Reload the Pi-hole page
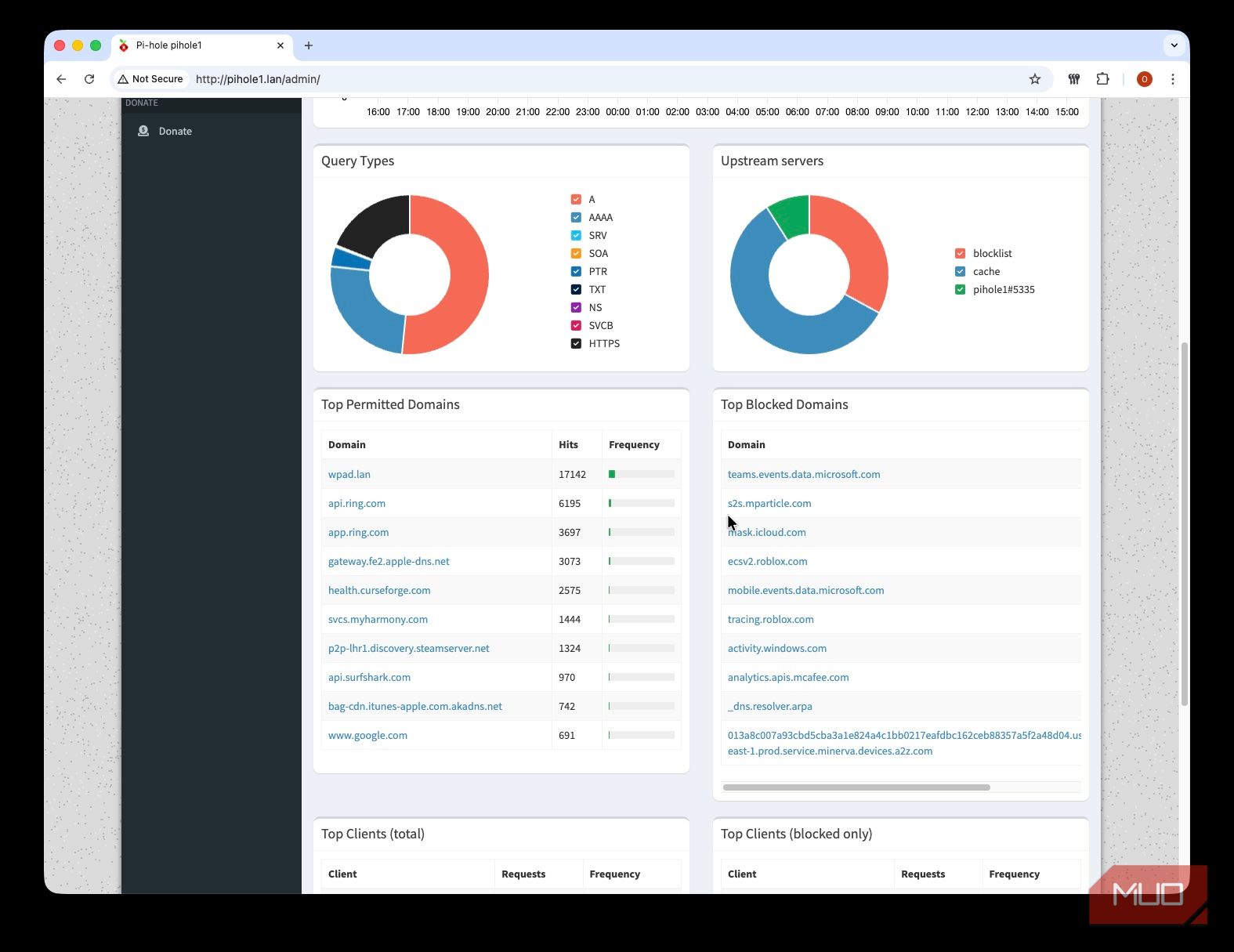Image resolution: width=1234 pixels, height=952 pixels. pos(89,79)
